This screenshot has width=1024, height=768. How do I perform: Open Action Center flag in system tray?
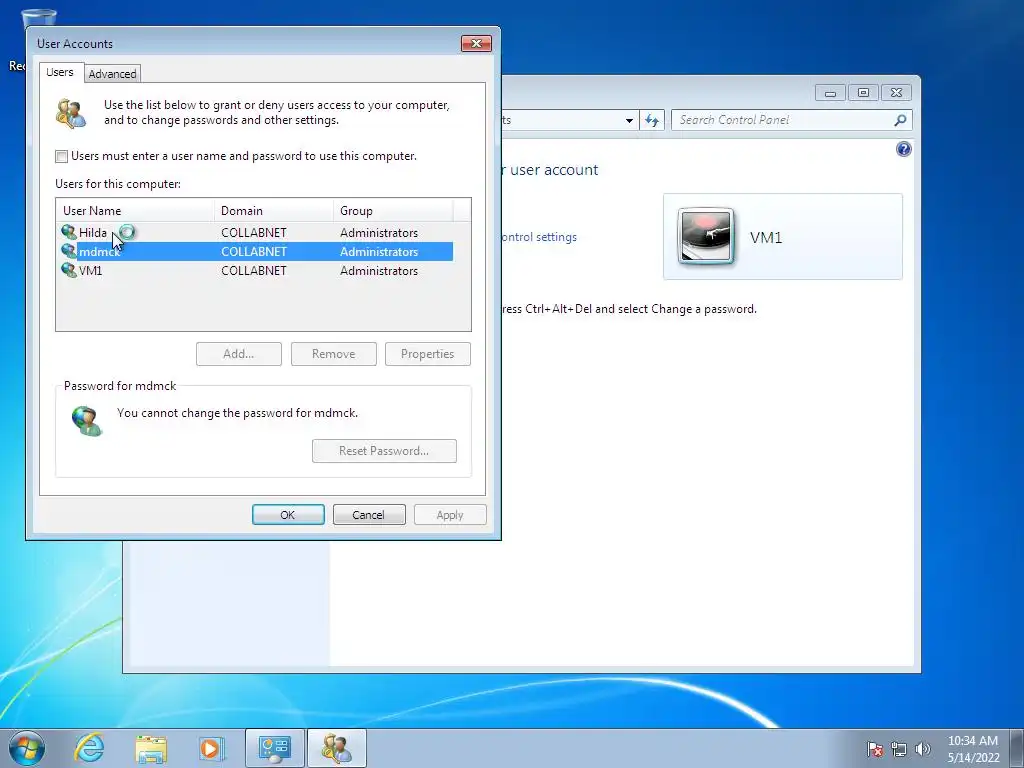tap(874, 749)
